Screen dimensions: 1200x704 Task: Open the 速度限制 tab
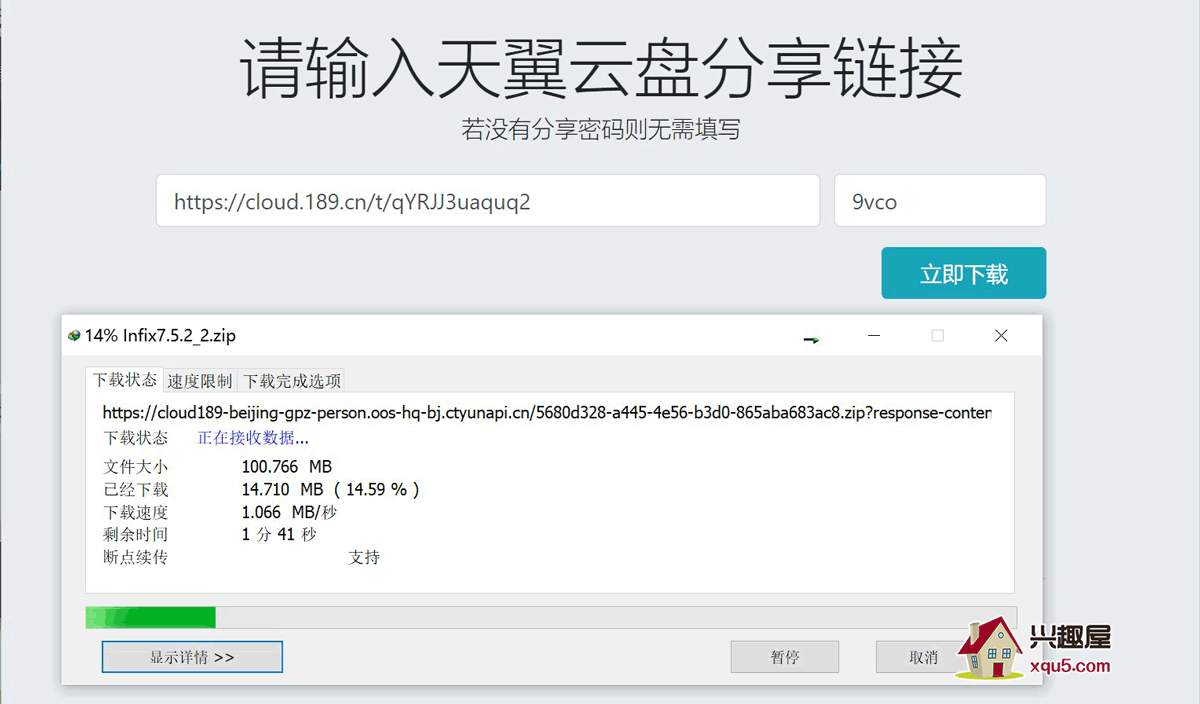click(200, 381)
